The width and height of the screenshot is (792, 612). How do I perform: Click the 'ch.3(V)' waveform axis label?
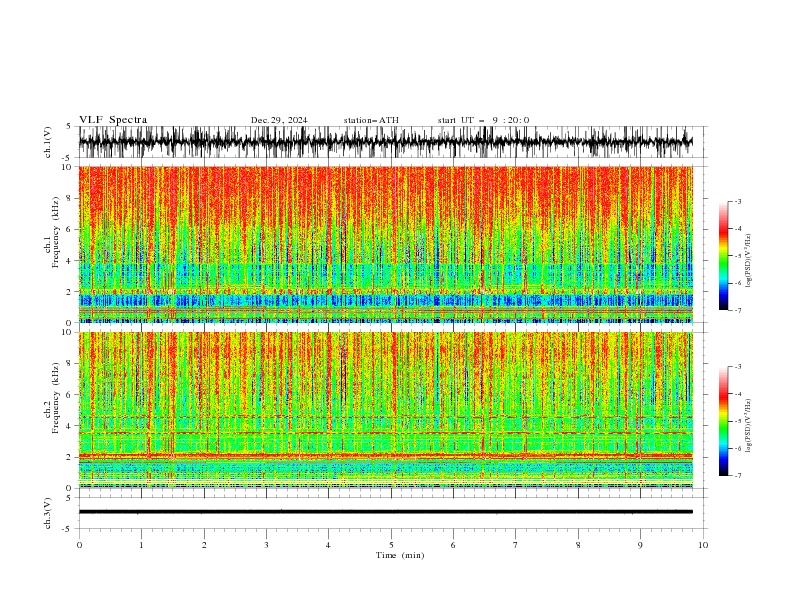tap(48, 513)
